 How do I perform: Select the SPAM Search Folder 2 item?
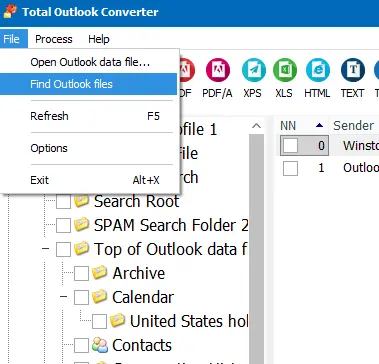(x=171, y=225)
